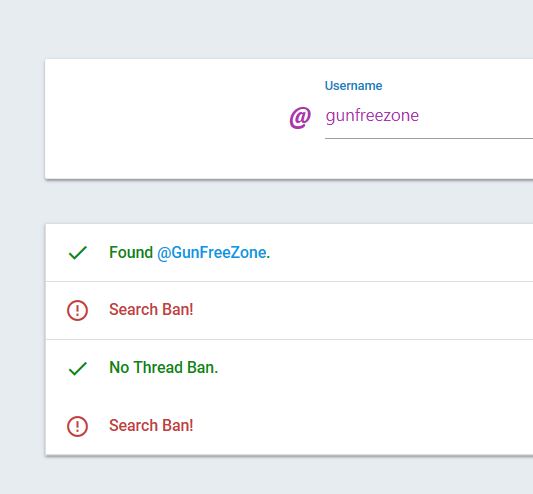Click the last "Search Ban!" result text
Image resolution: width=533 pixels, height=494 pixels.
click(x=151, y=425)
